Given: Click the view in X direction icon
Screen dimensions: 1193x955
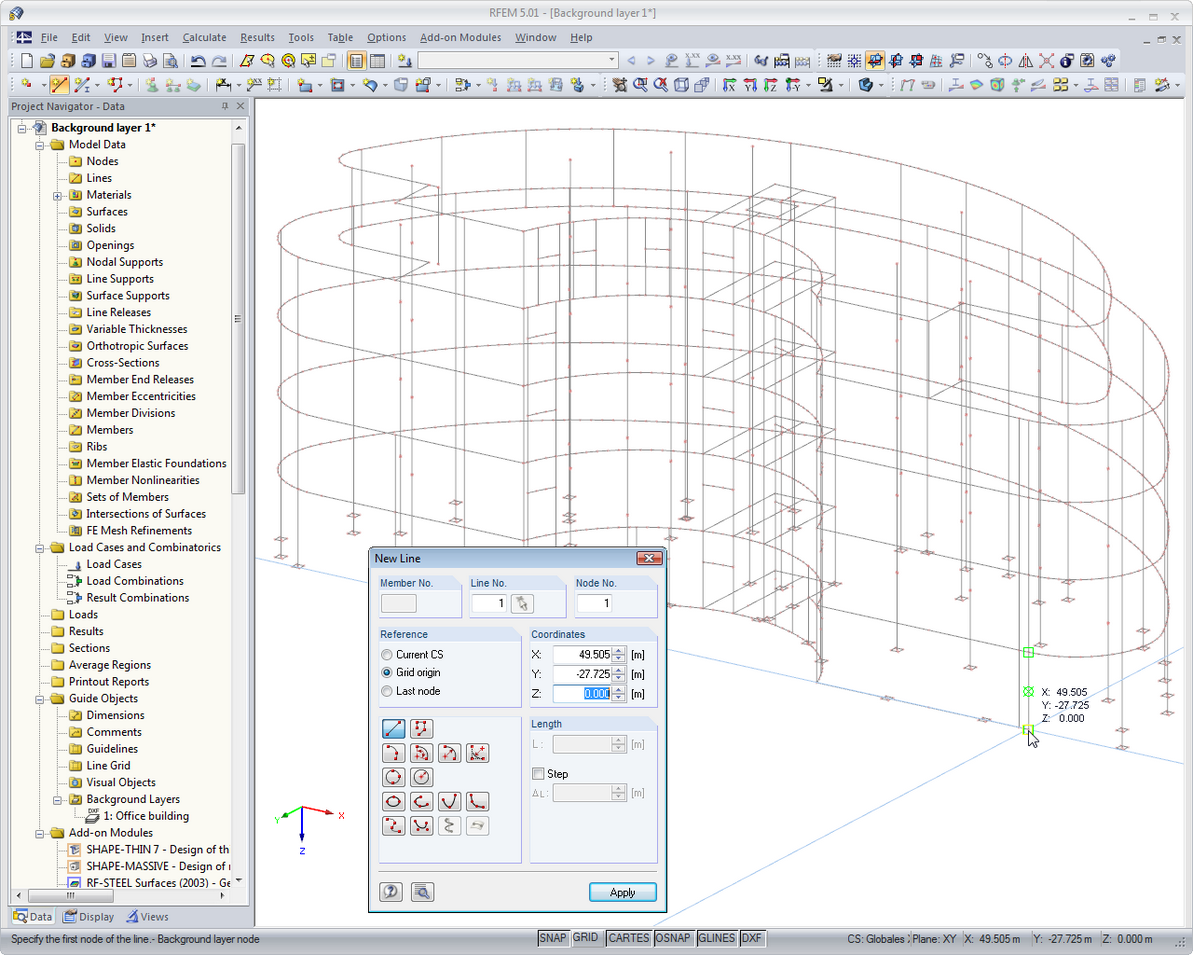Looking at the screenshot, I should coord(729,85).
